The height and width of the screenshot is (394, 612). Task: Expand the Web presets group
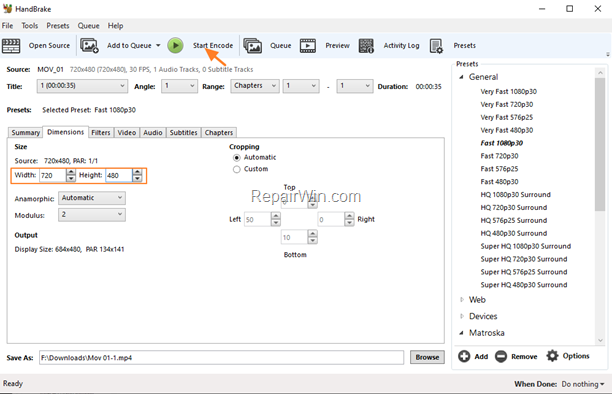tap(462, 300)
